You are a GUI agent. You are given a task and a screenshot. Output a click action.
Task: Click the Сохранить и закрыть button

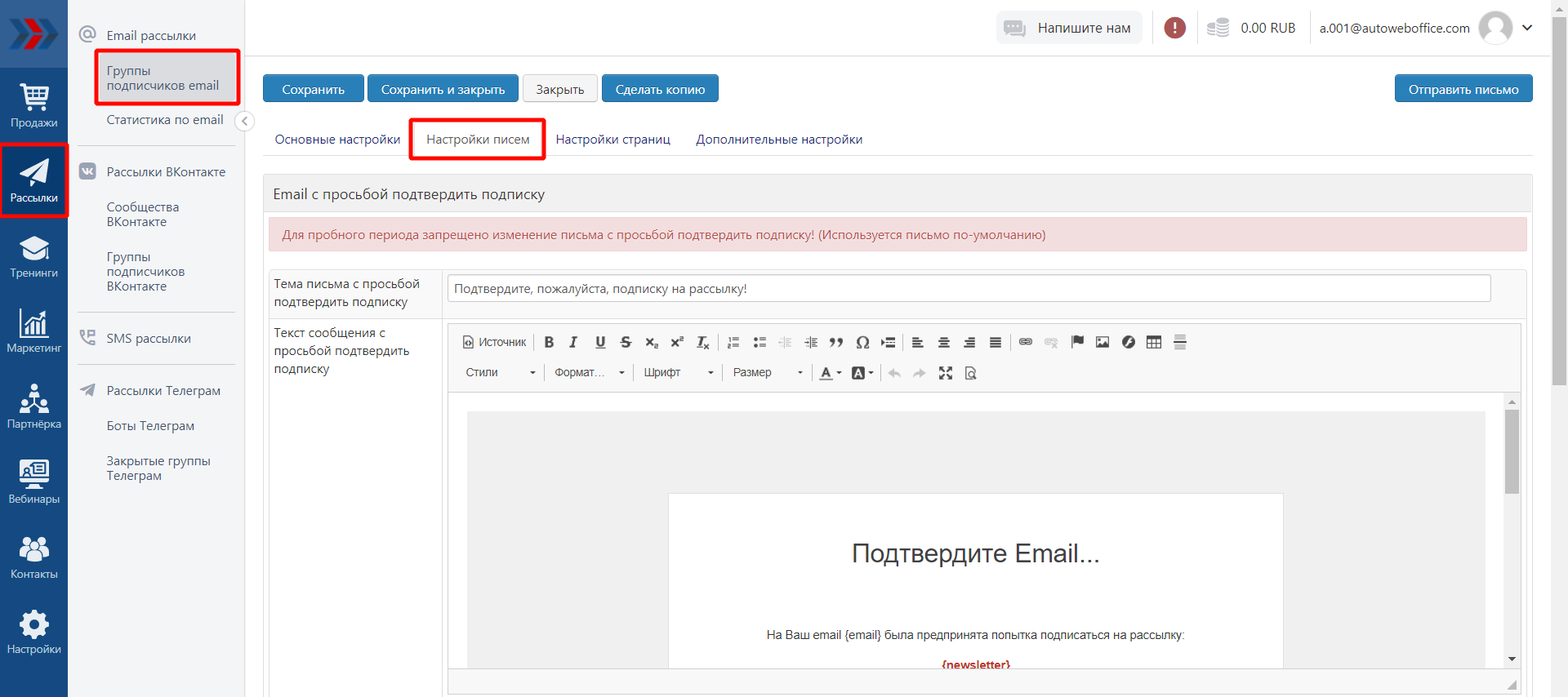pyautogui.click(x=443, y=89)
